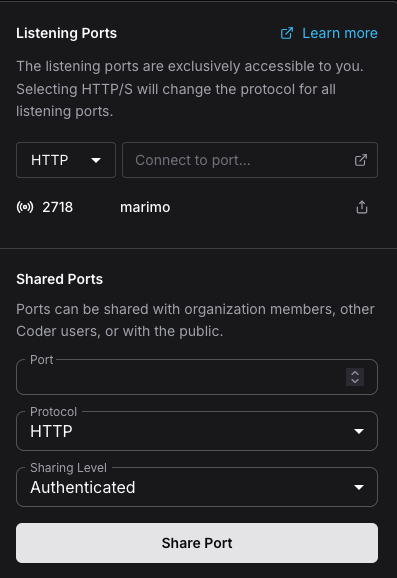Share port 2718 using the share icon
397x578 pixels.
click(x=362, y=207)
